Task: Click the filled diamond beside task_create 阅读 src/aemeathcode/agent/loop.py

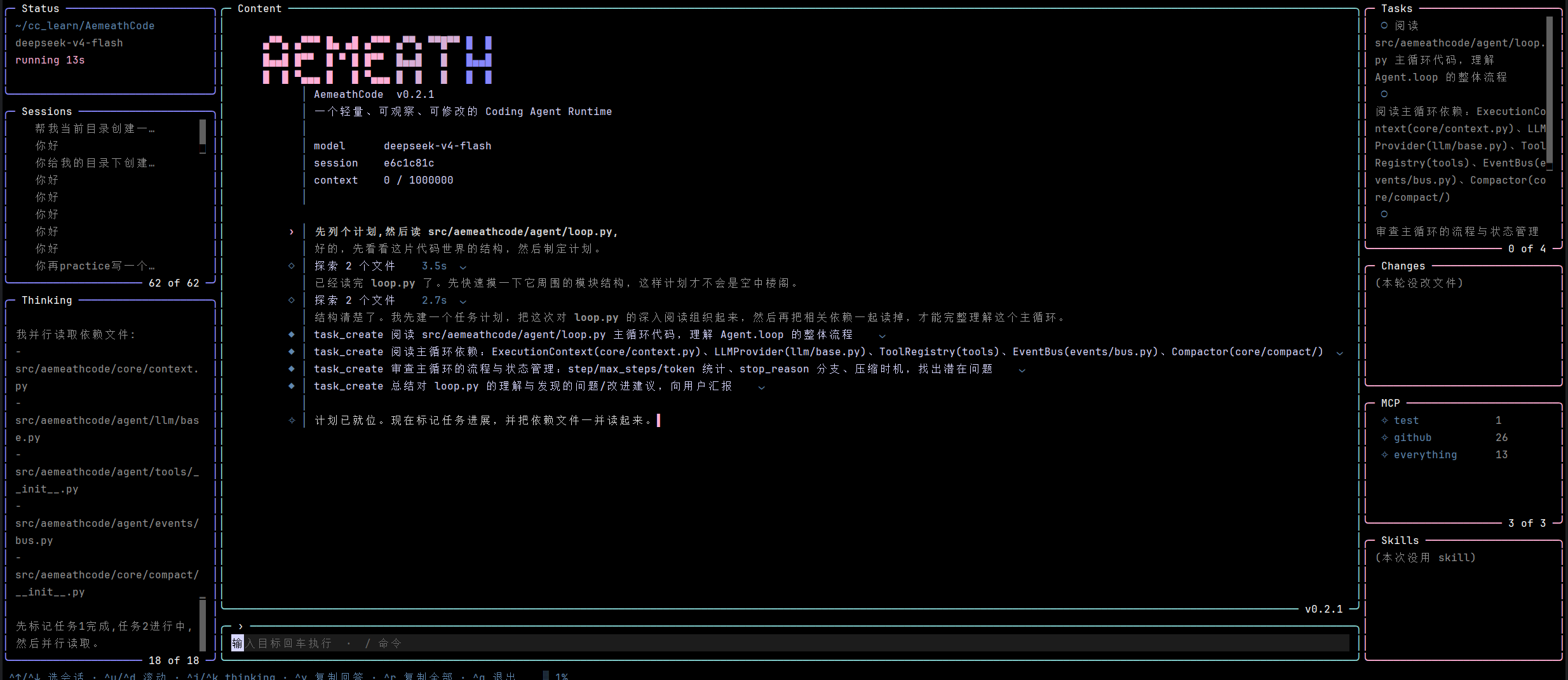Action: pos(292,335)
